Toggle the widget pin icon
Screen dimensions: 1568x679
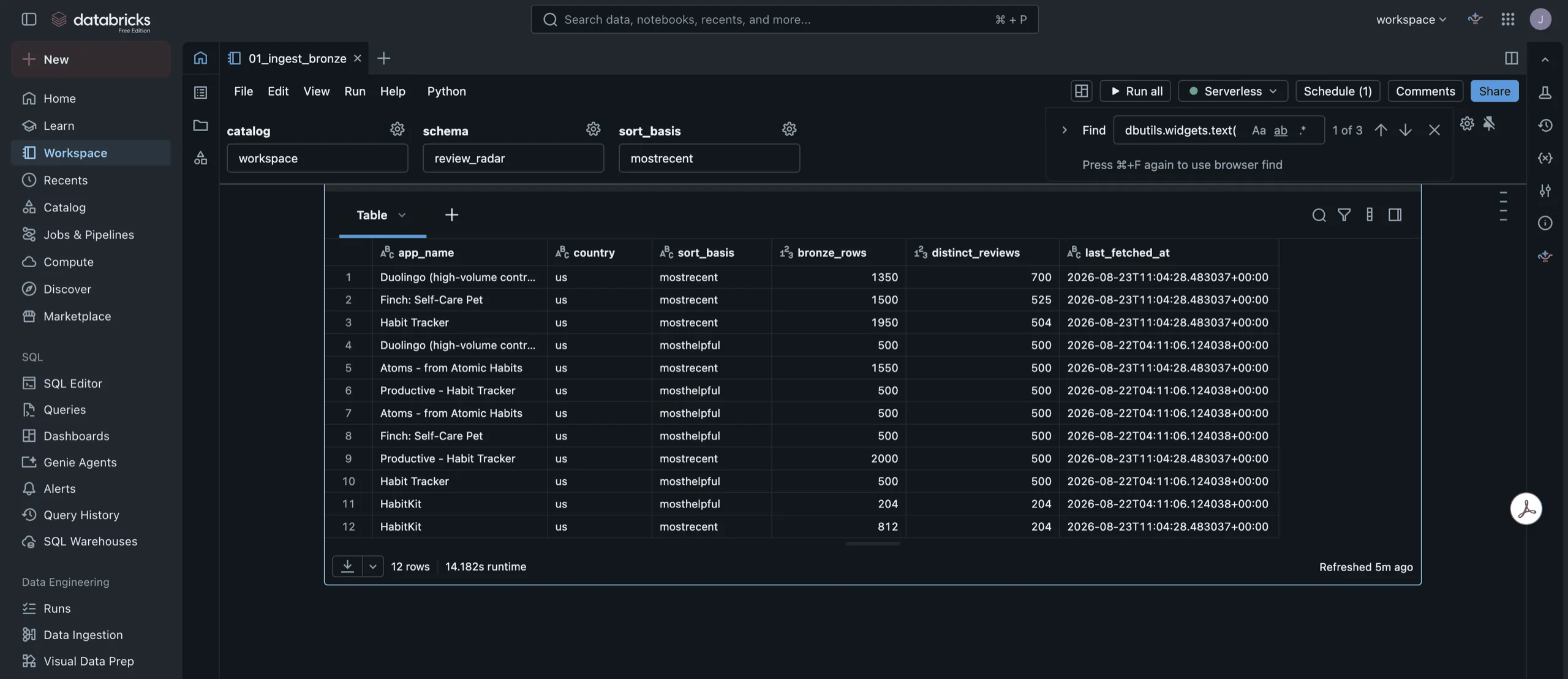(x=1489, y=123)
